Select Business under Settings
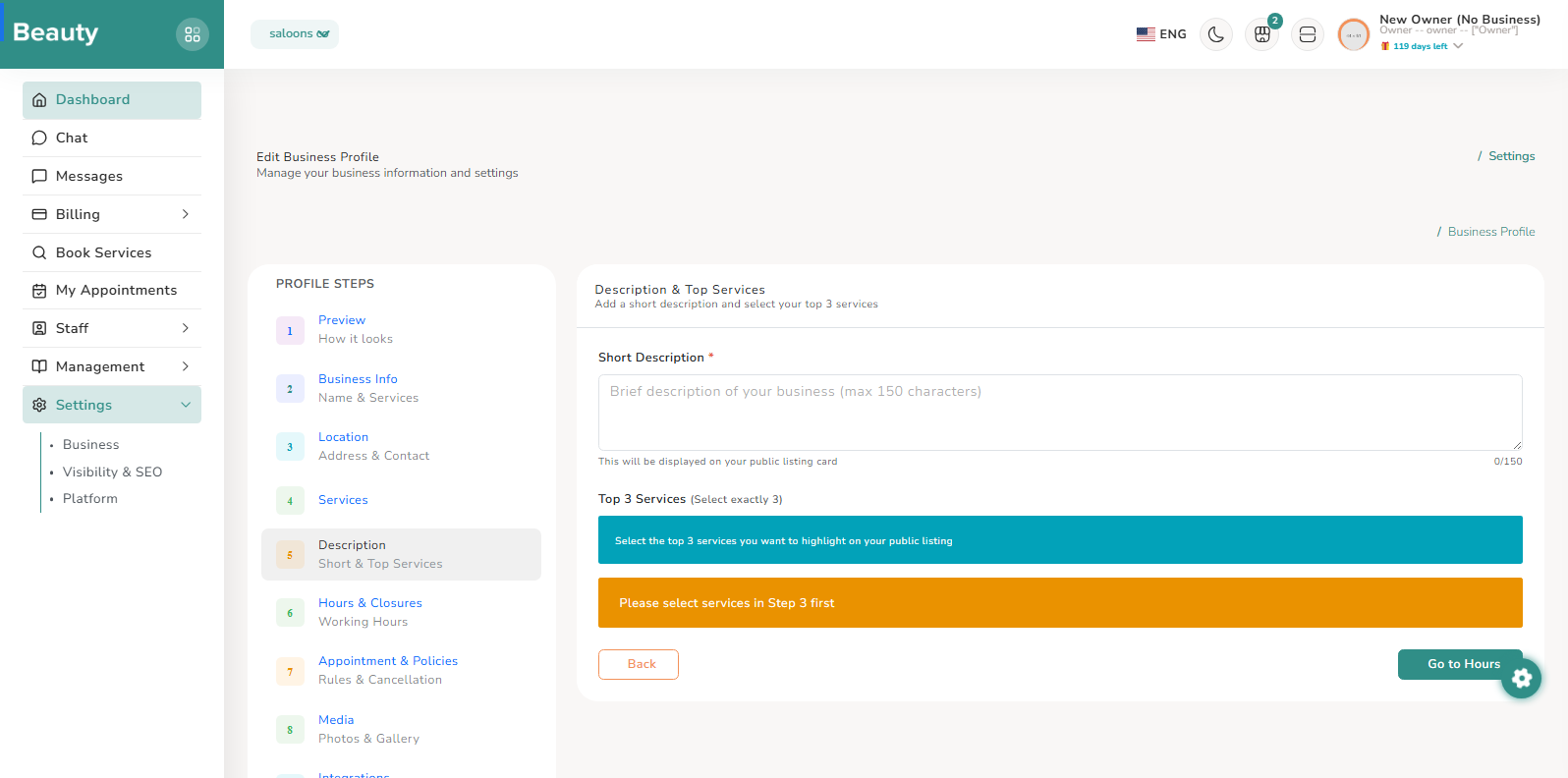The image size is (1568, 778). point(90,445)
